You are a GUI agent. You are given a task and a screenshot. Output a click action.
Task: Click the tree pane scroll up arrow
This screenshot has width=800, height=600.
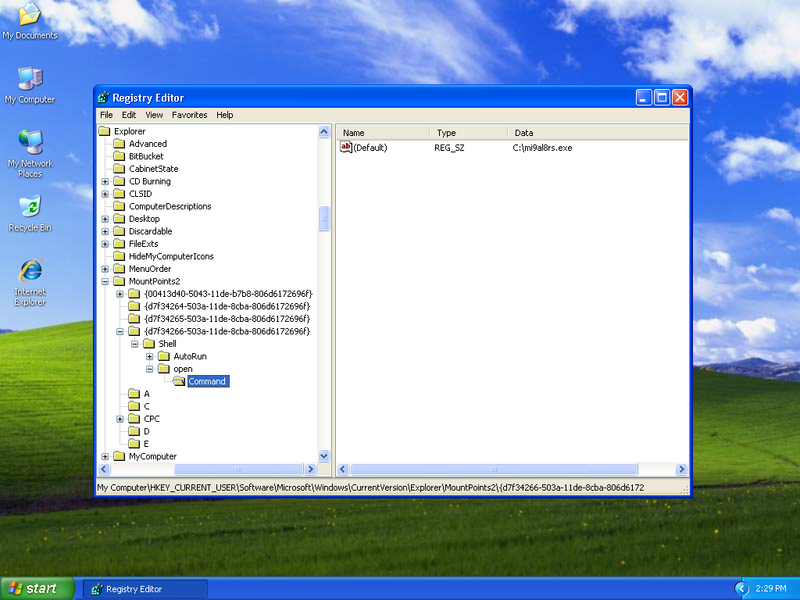324,132
